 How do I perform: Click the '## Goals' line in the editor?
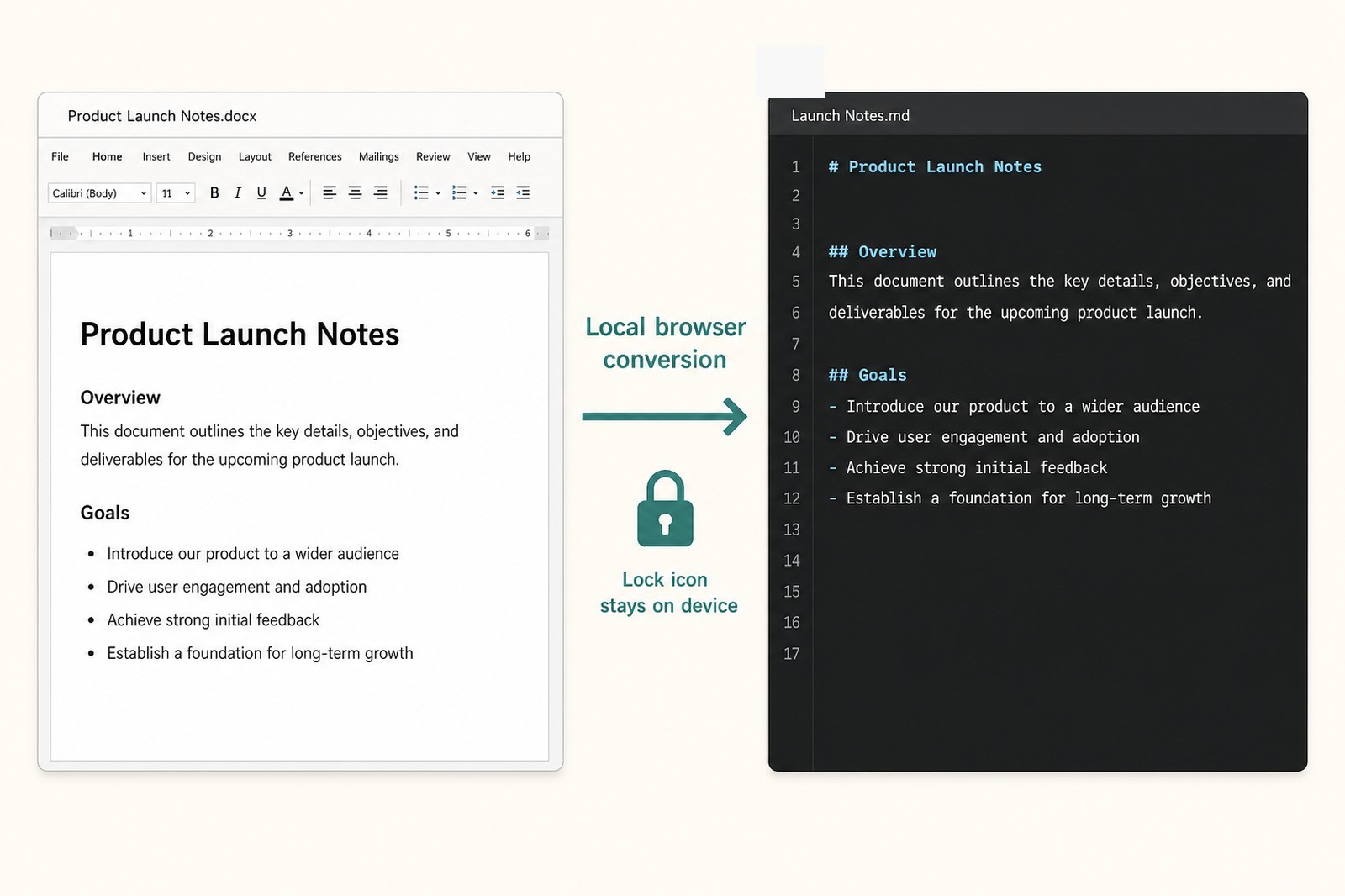868,375
